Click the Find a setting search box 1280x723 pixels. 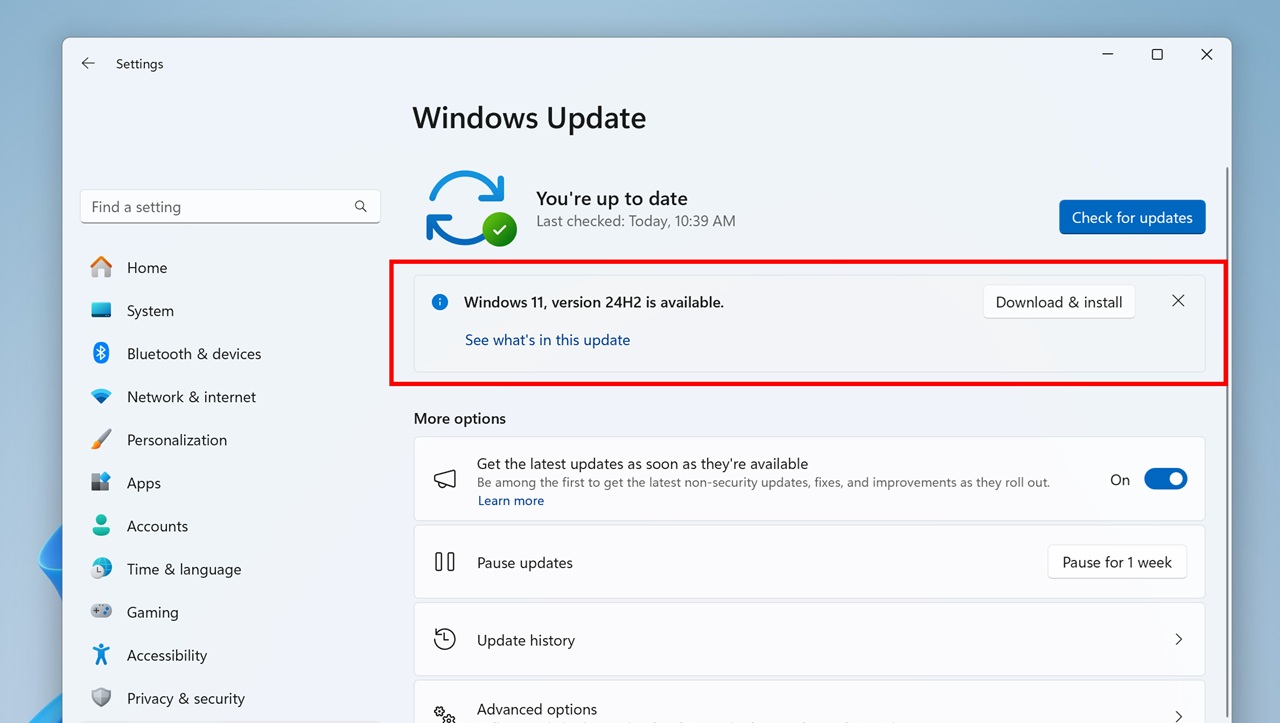click(230, 206)
